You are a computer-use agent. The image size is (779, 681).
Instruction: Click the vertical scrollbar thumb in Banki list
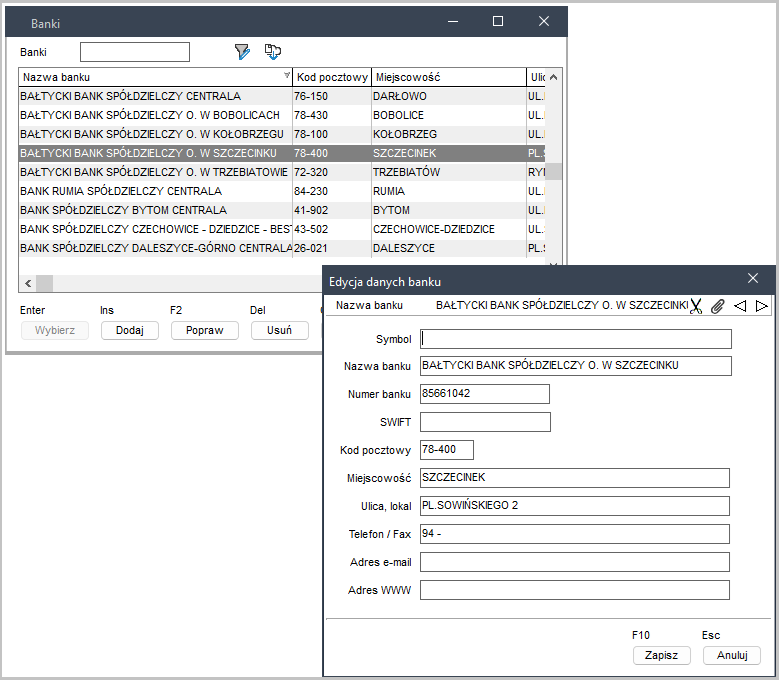click(553, 171)
